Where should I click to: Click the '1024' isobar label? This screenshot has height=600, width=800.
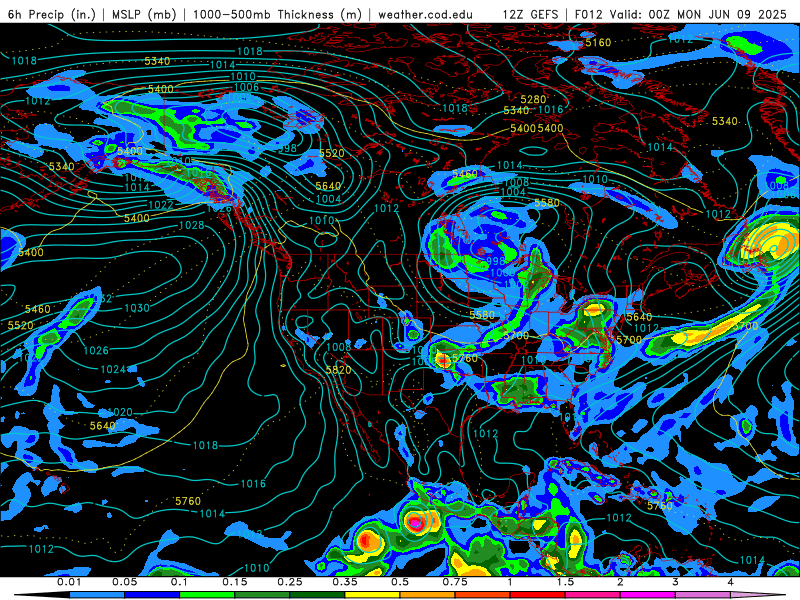point(113,369)
